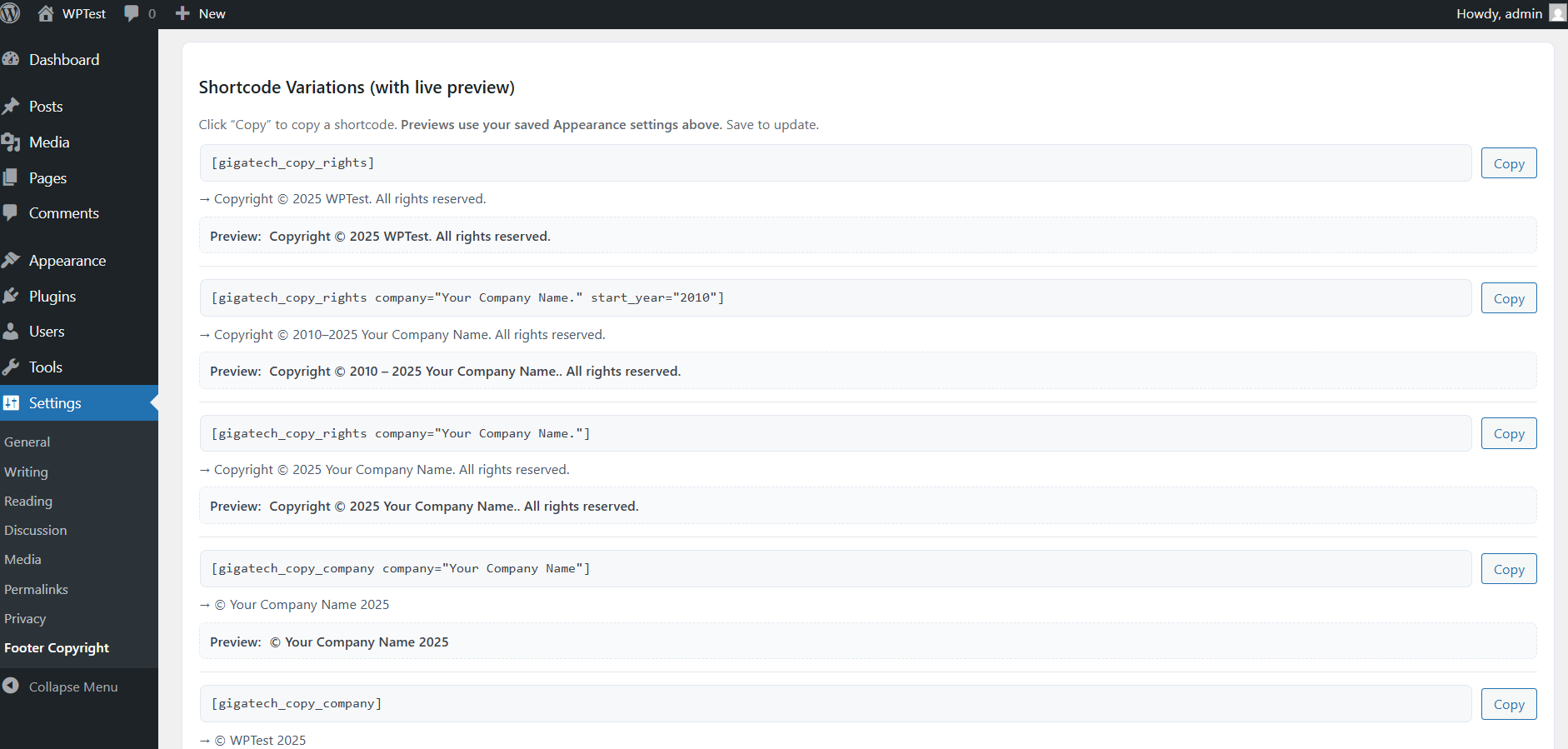The height and width of the screenshot is (749, 1568).
Task: Copy the shortcode with start_year 2010
Action: point(1508,298)
